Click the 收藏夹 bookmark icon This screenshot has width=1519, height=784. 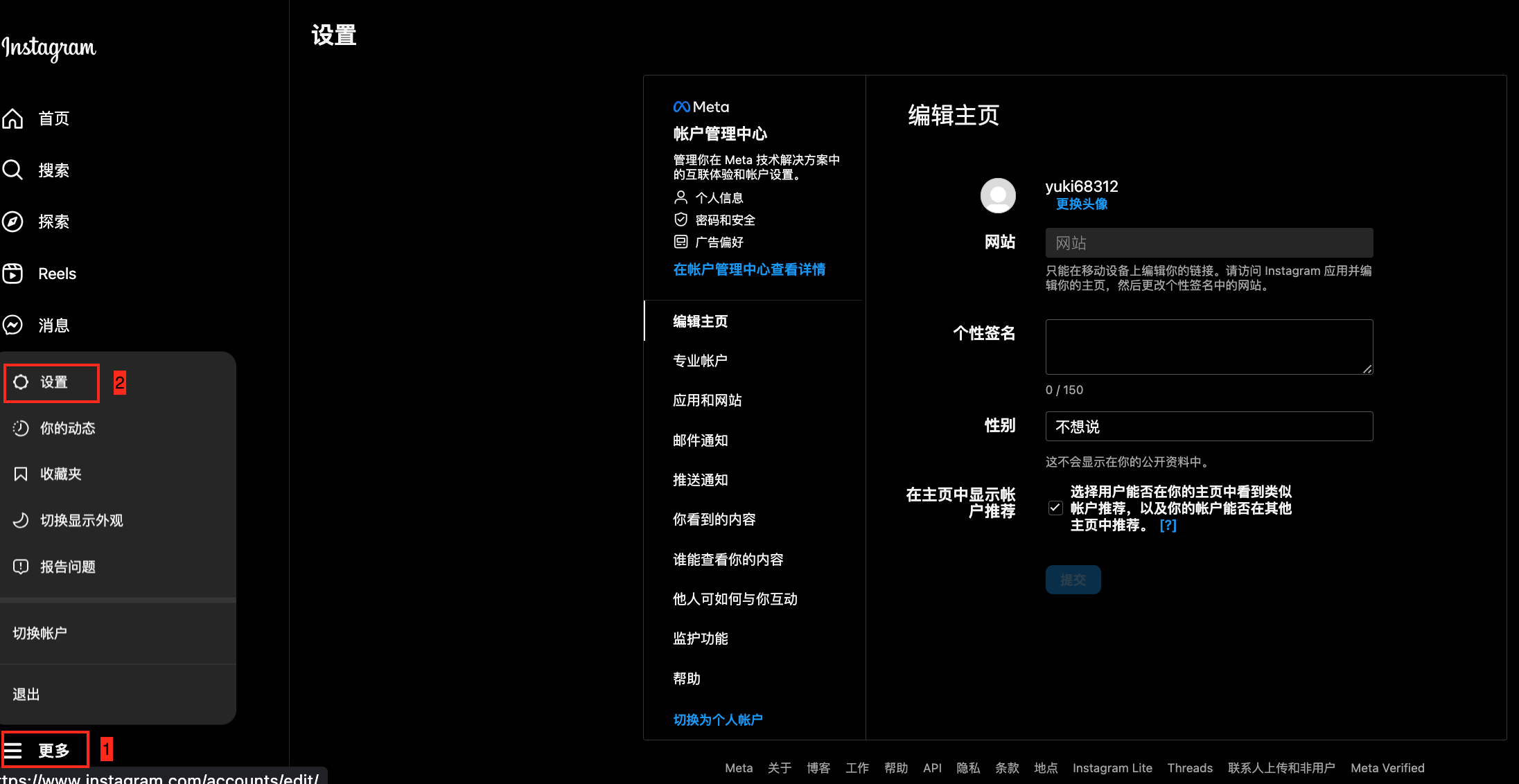(21, 474)
